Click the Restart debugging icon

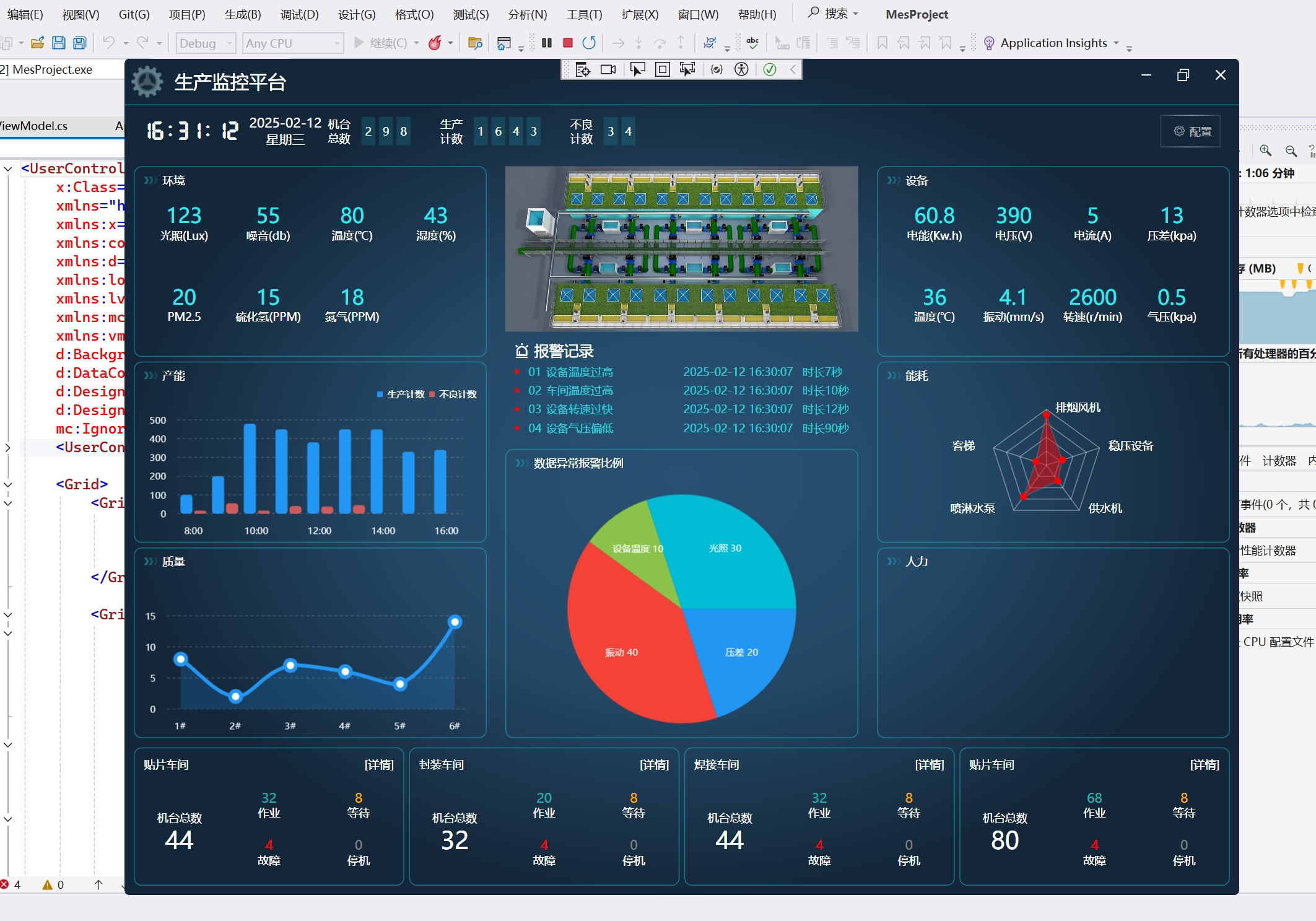click(589, 43)
